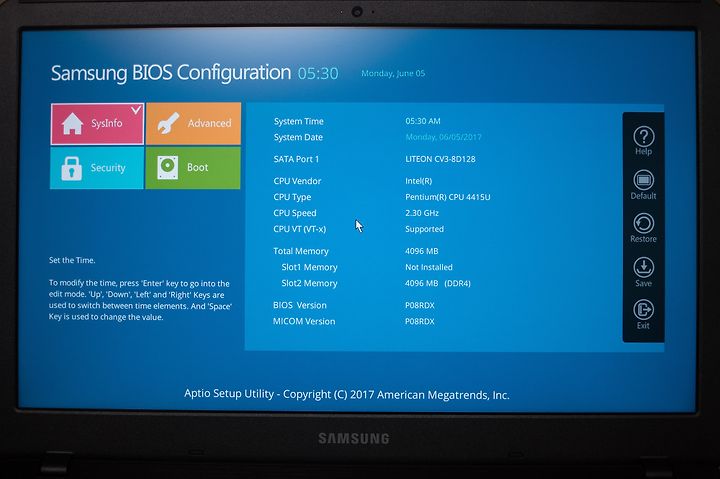Click the CPU VT (VT-x) label
Image resolution: width=720 pixels, height=479 pixels.
299,229
